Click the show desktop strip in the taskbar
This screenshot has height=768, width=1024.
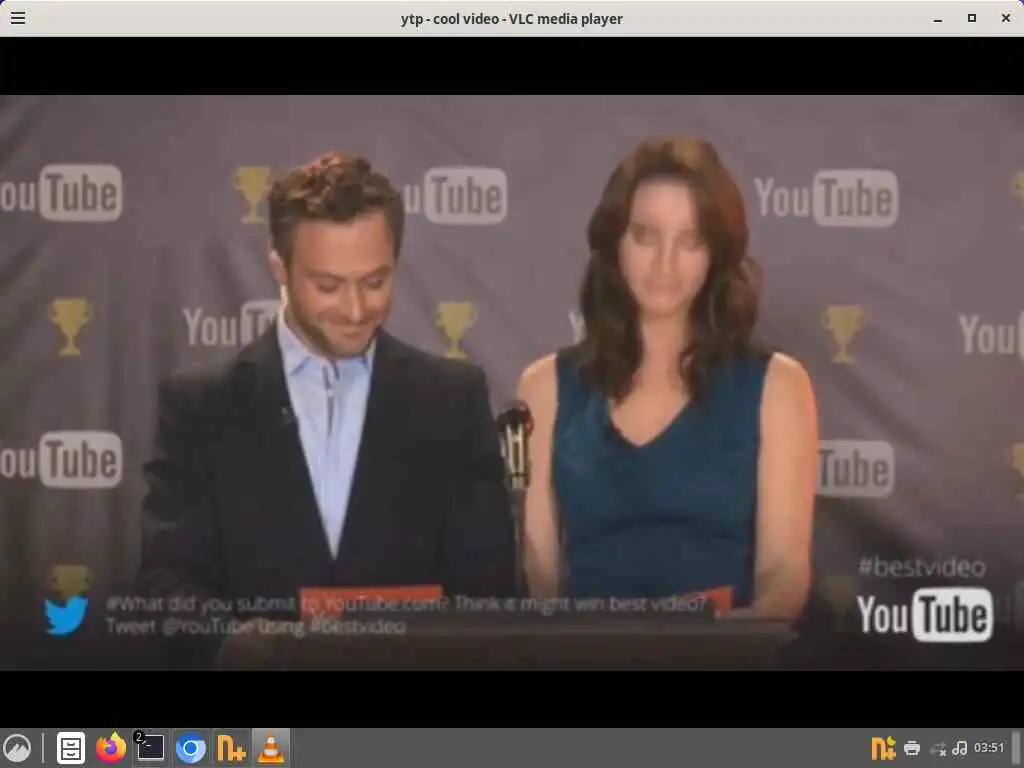[1016, 748]
